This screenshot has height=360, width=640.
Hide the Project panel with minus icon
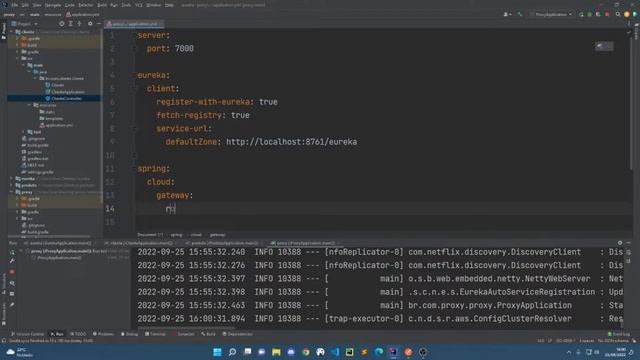point(99,24)
